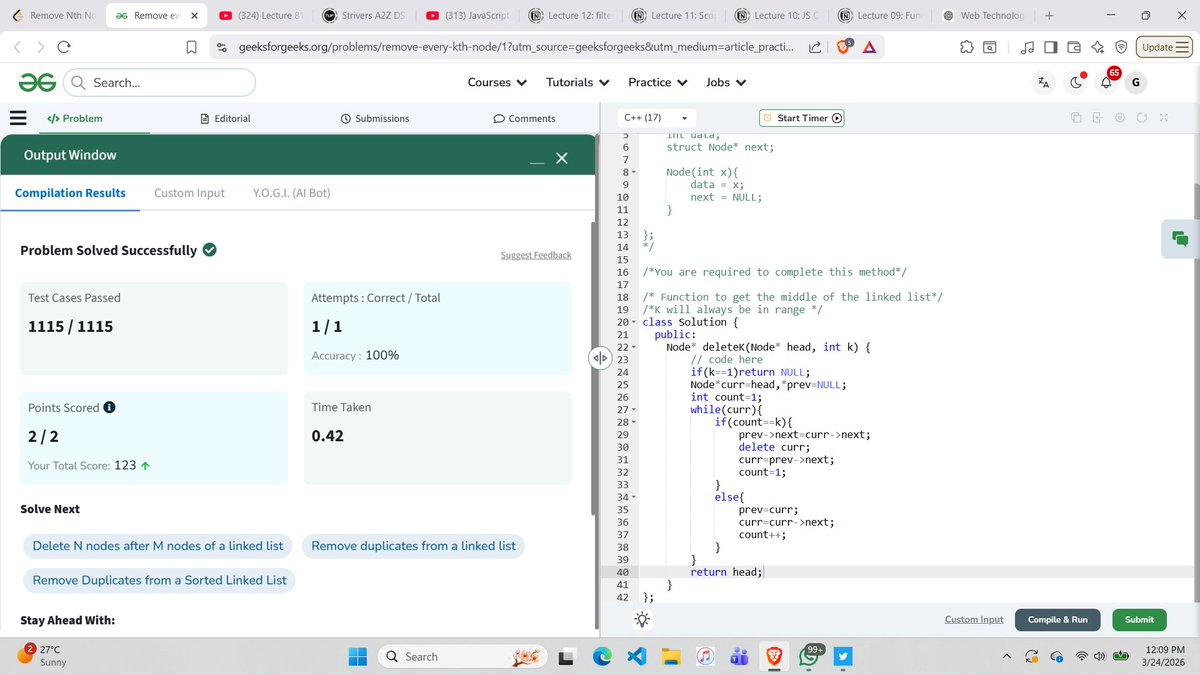Close the Output Window panel
Image resolution: width=1200 pixels, height=675 pixels.
point(561,158)
